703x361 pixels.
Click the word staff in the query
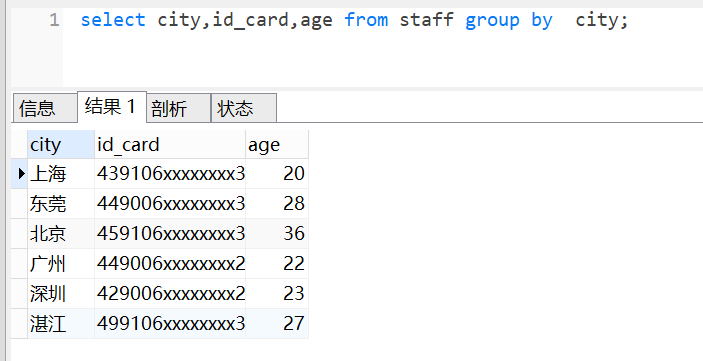[426, 20]
